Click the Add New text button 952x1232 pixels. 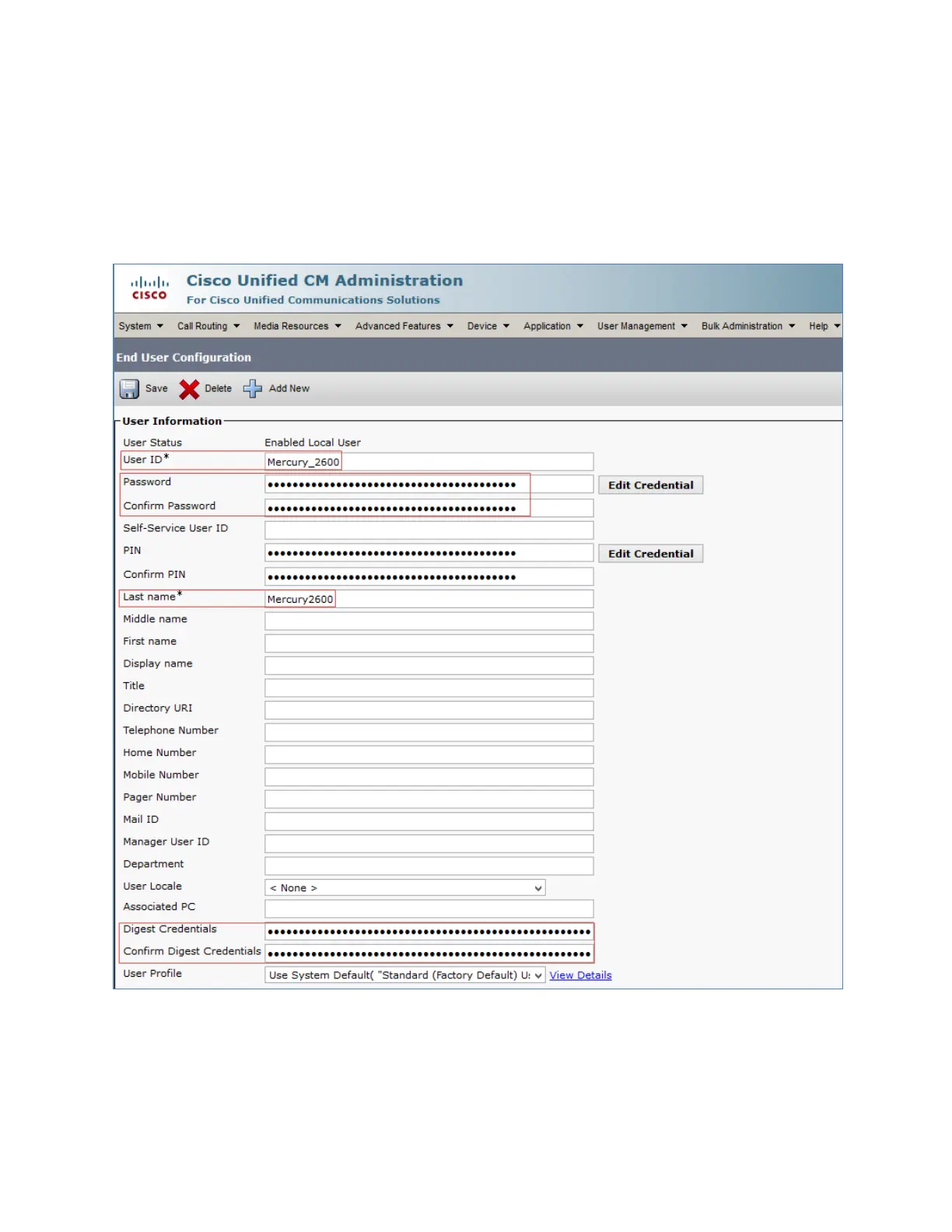pos(289,389)
